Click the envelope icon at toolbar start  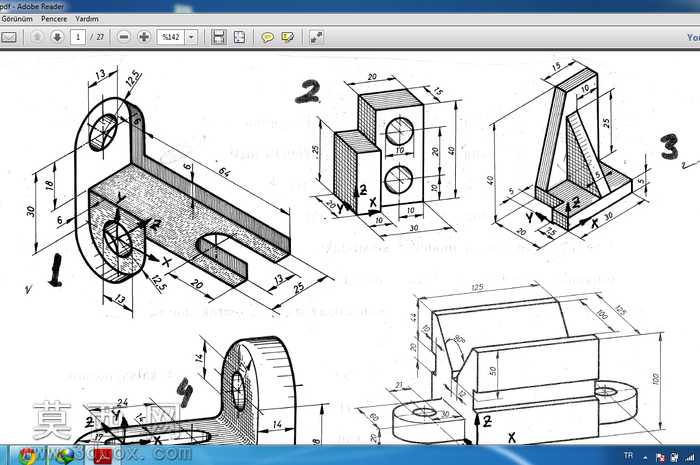pos(8,37)
